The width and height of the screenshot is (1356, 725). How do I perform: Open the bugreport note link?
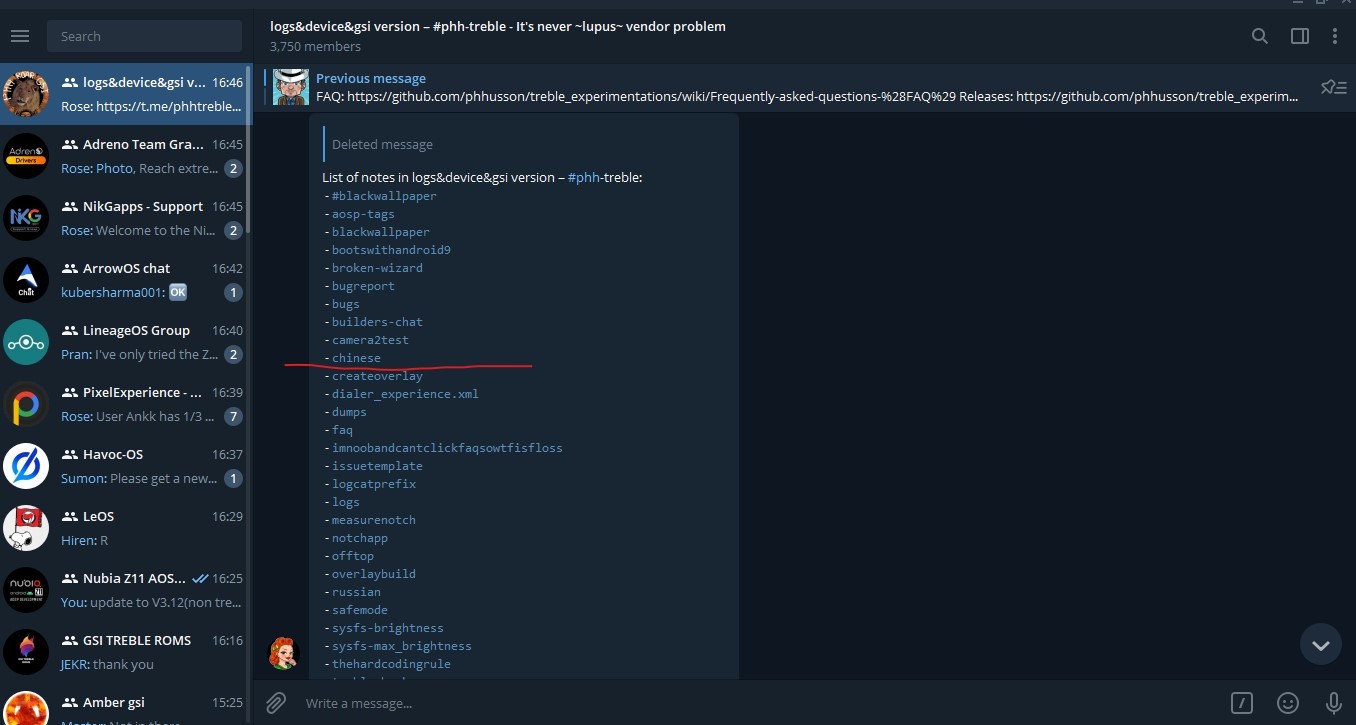[x=363, y=286]
